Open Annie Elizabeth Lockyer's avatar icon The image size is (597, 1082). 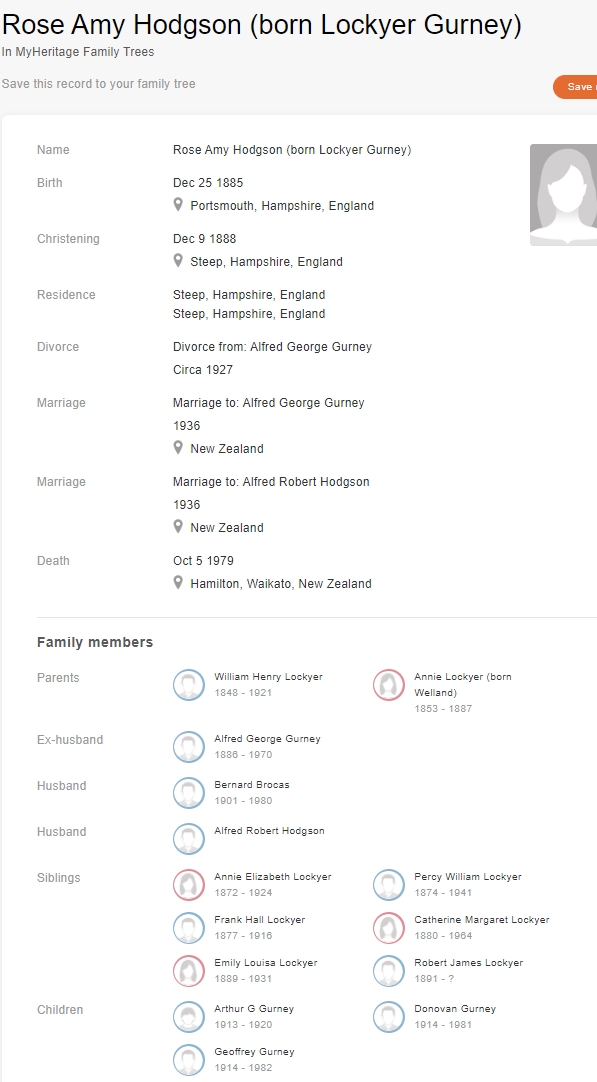[x=188, y=885]
